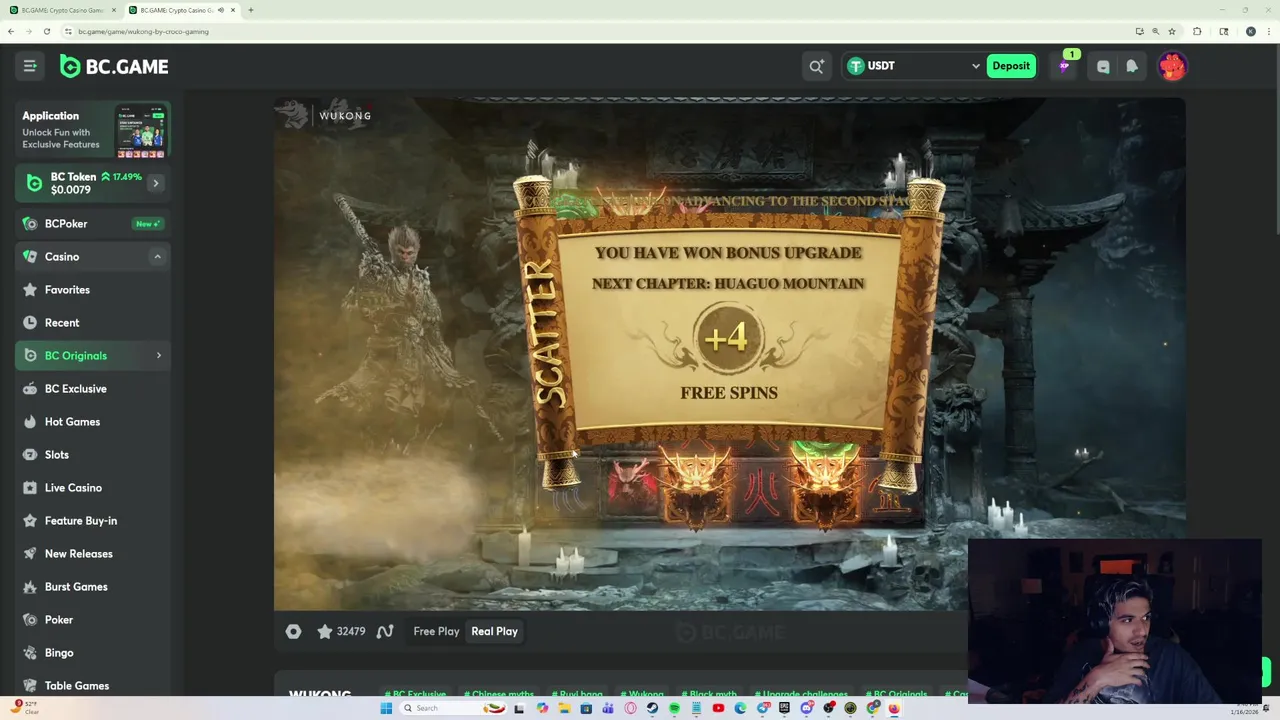Open YouTube taskbar icon
Screen dimensions: 1280x720
pyautogui.click(x=718, y=708)
